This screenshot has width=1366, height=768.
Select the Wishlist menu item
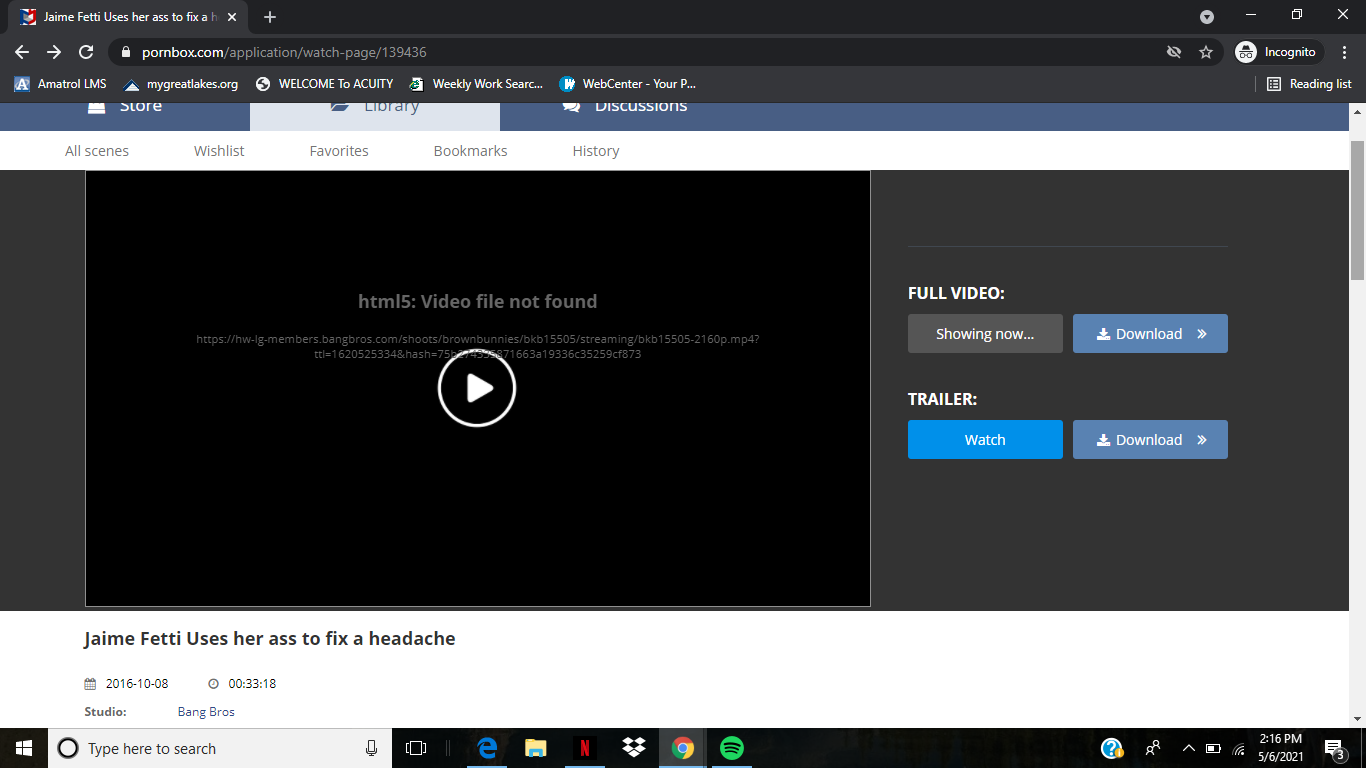[x=219, y=151]
